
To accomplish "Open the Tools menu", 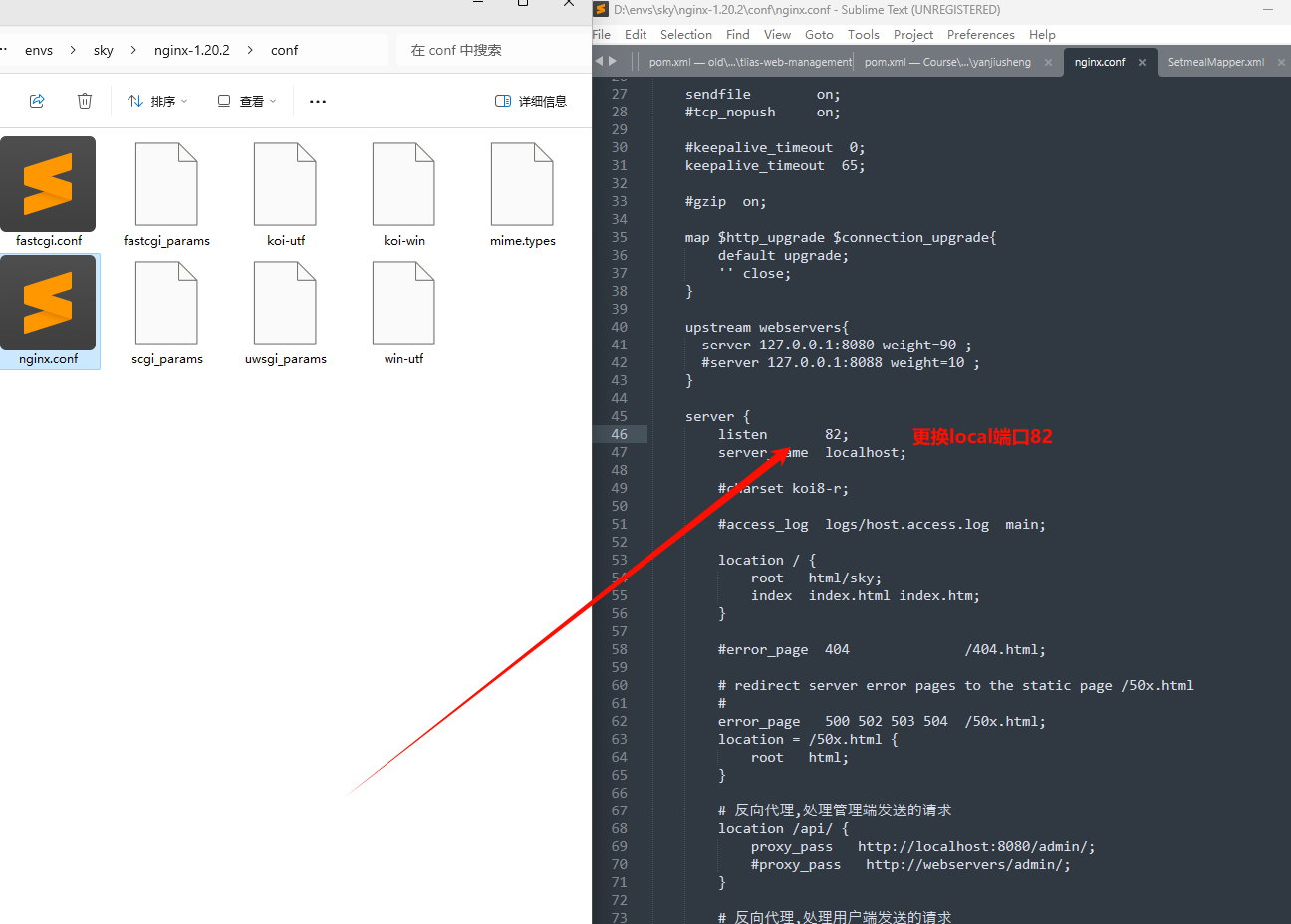I will click(x=864, y=34).
